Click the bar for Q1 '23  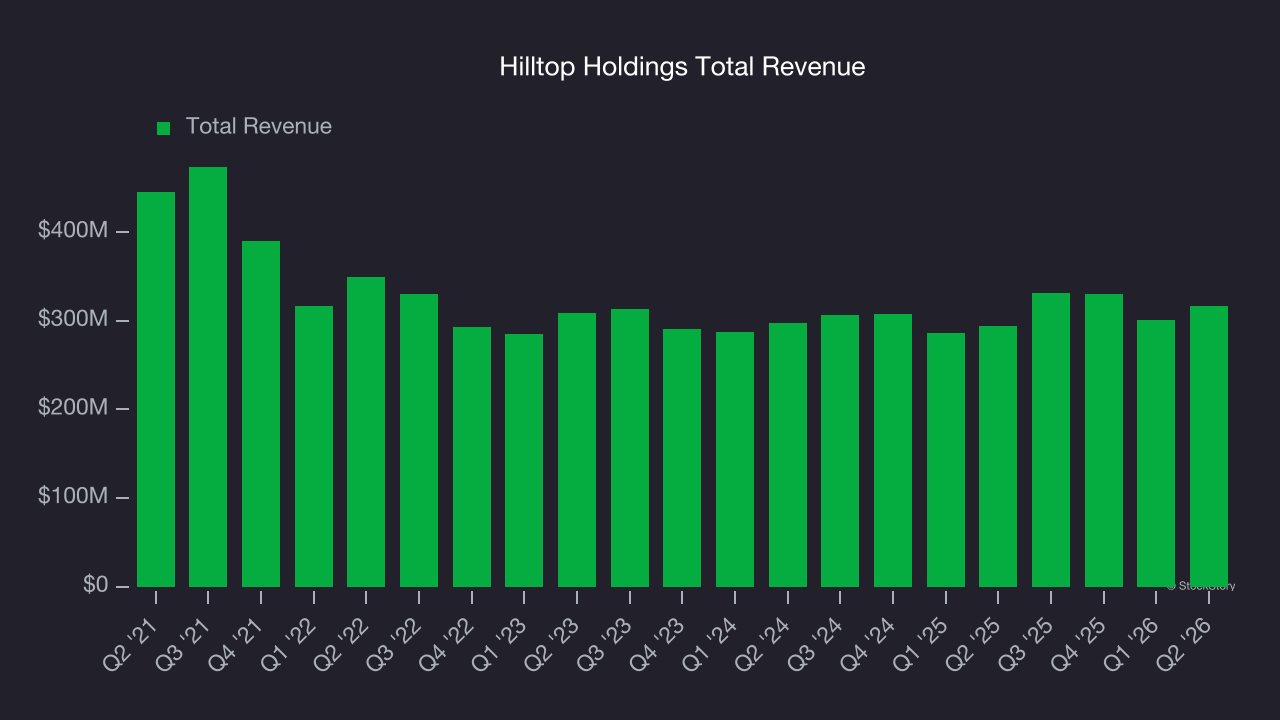(x=524, y=460)
